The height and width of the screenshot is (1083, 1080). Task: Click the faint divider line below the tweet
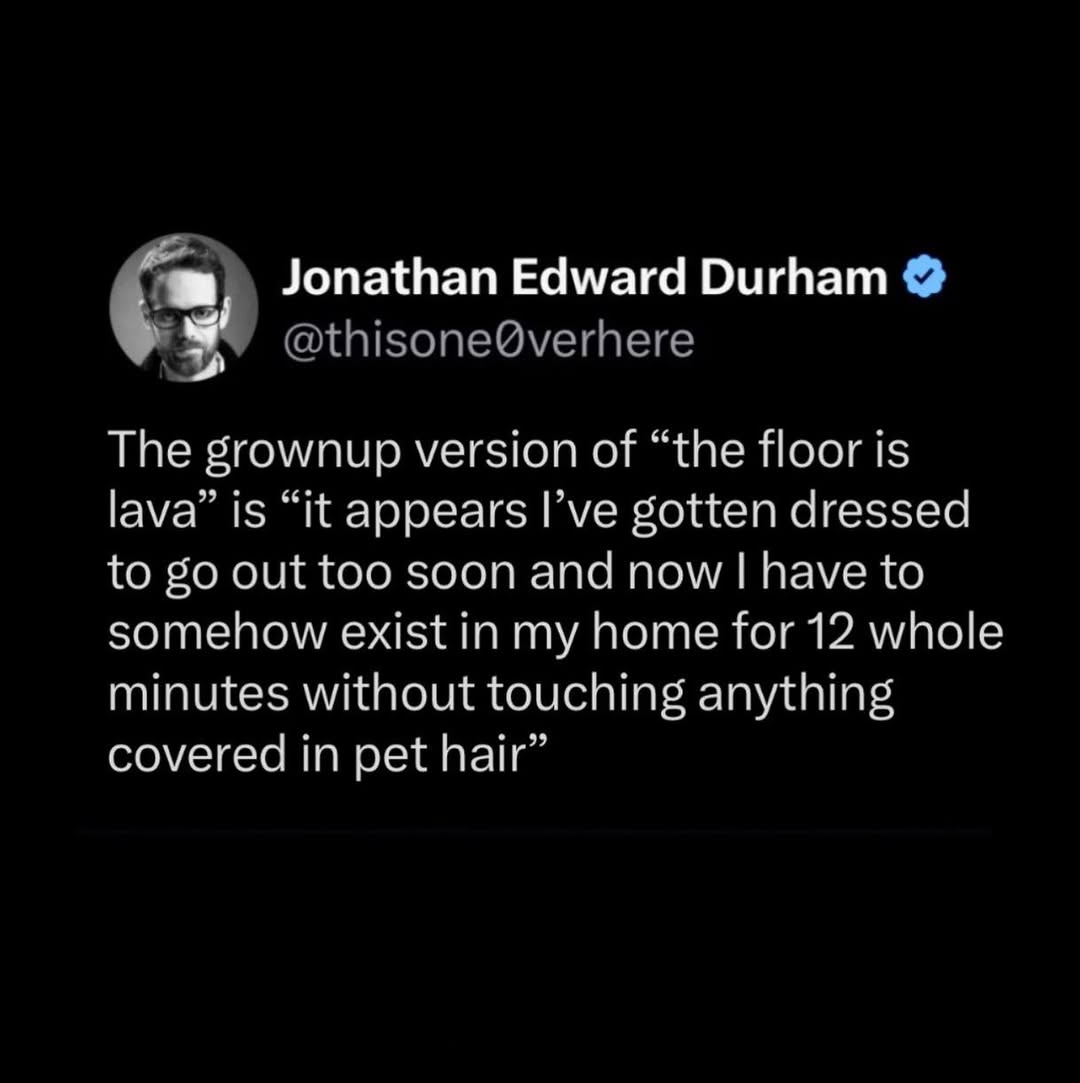click(x=534, y=833)
